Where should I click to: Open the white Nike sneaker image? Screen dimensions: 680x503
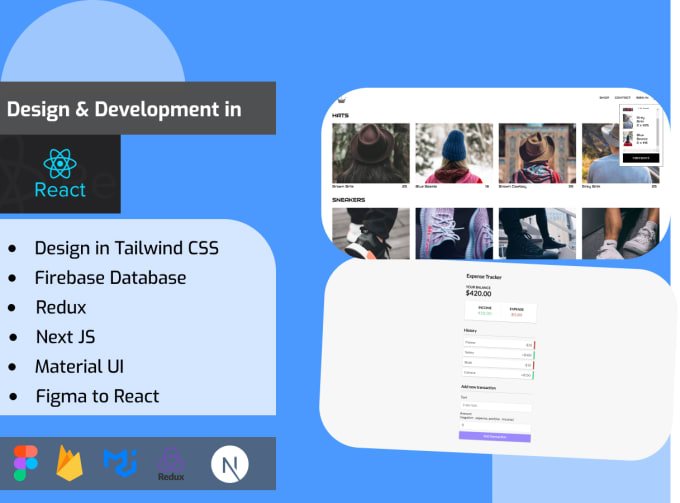621,233
